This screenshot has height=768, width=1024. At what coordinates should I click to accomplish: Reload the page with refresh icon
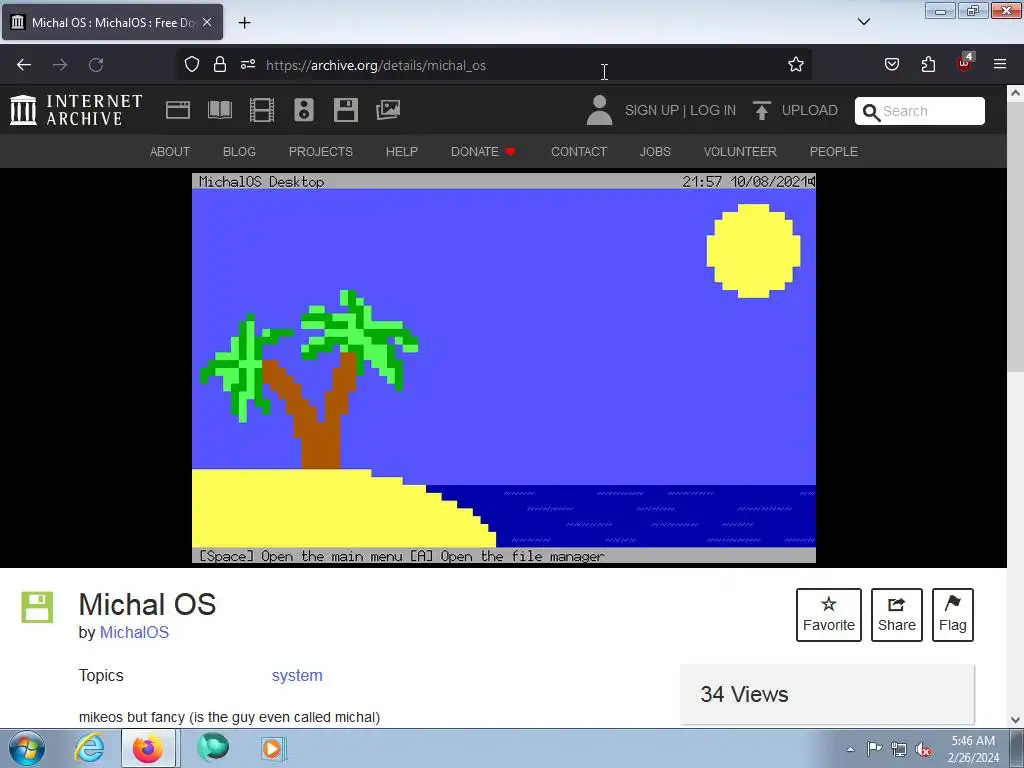click(96, 65)
